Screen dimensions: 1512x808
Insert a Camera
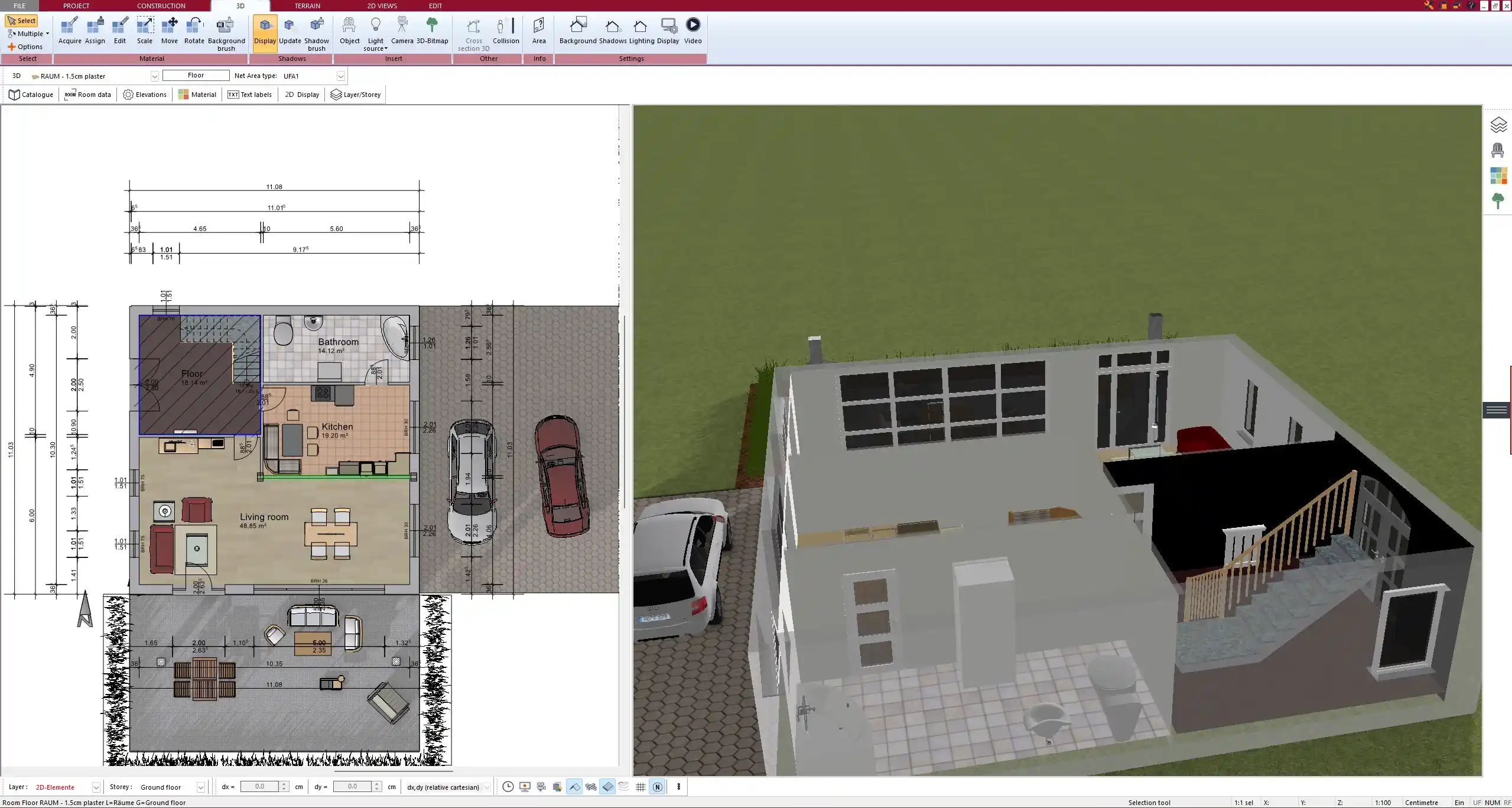[x=402, y=31]
